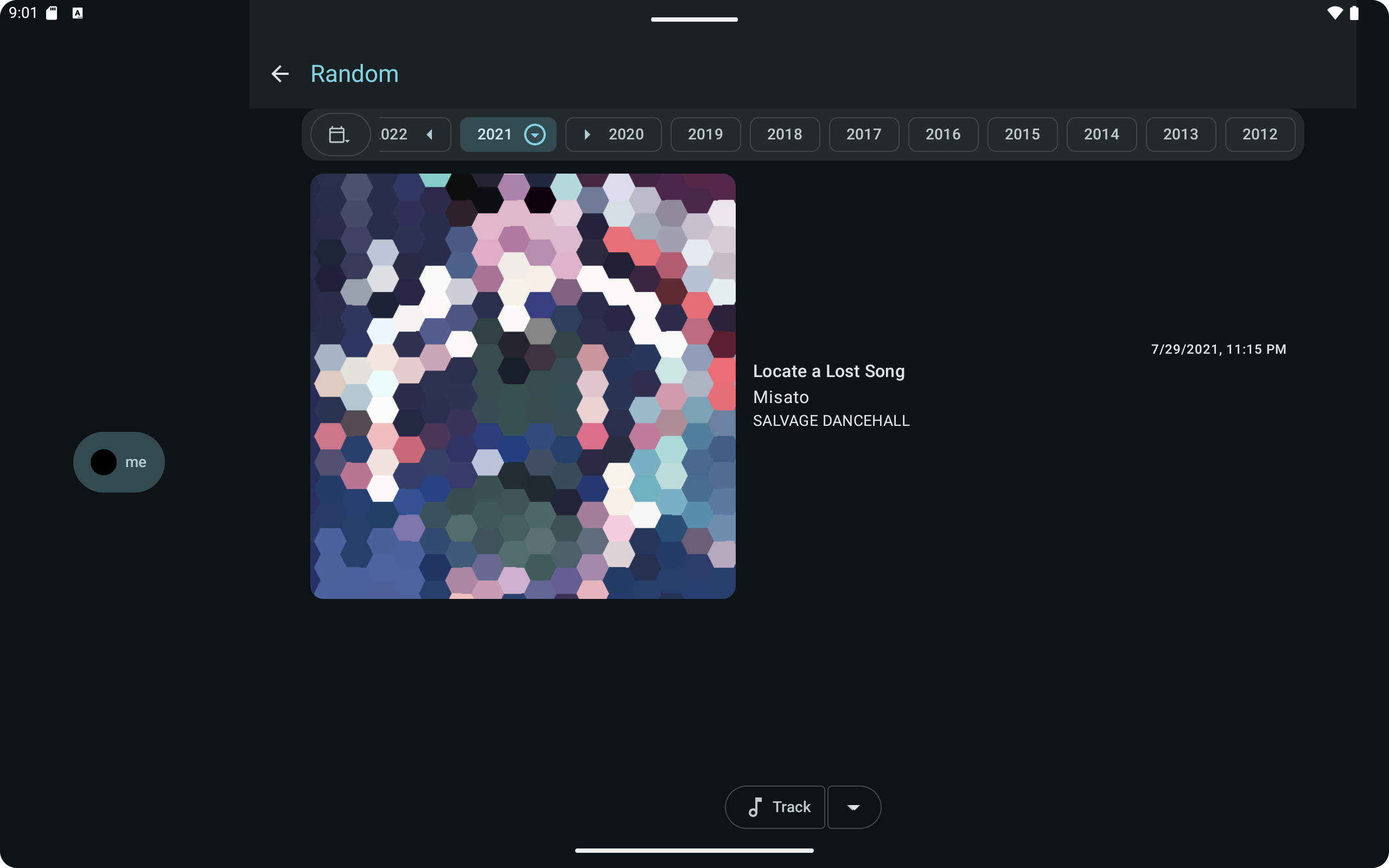Choose year 2014 chip

pyautogui.click(x=1101, y=135)
